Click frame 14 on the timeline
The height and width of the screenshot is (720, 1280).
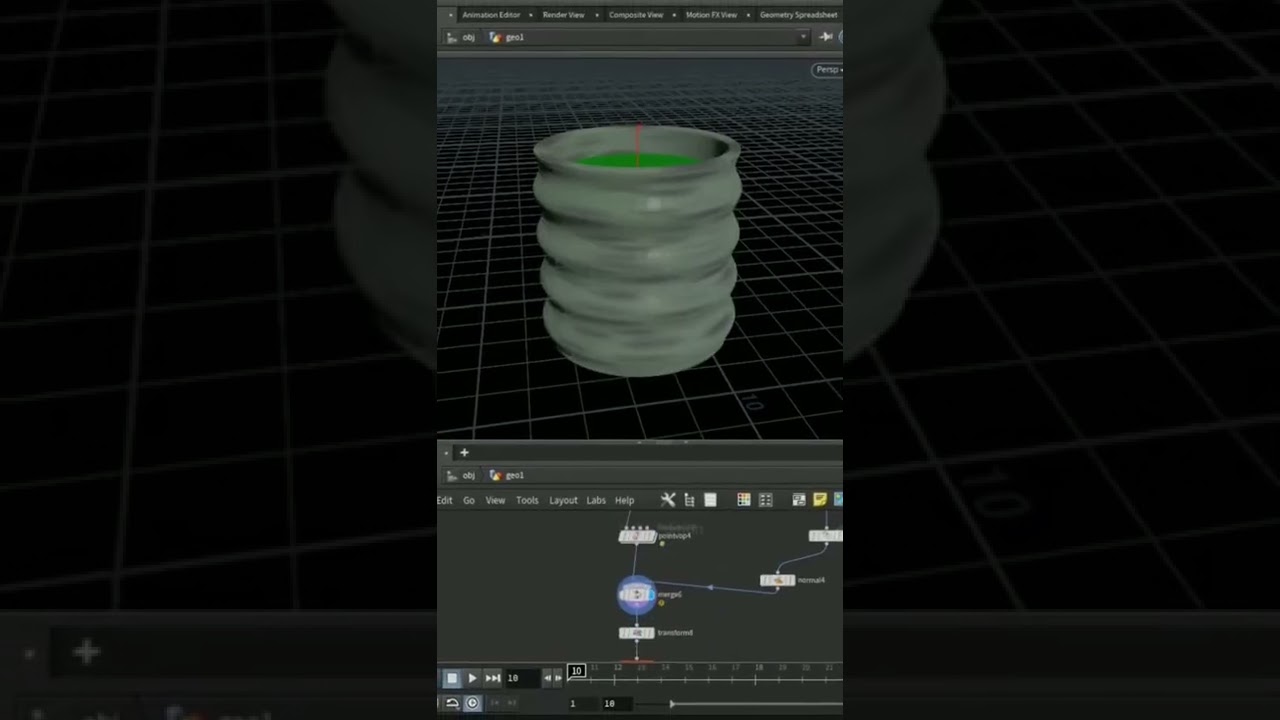(665, 668)
